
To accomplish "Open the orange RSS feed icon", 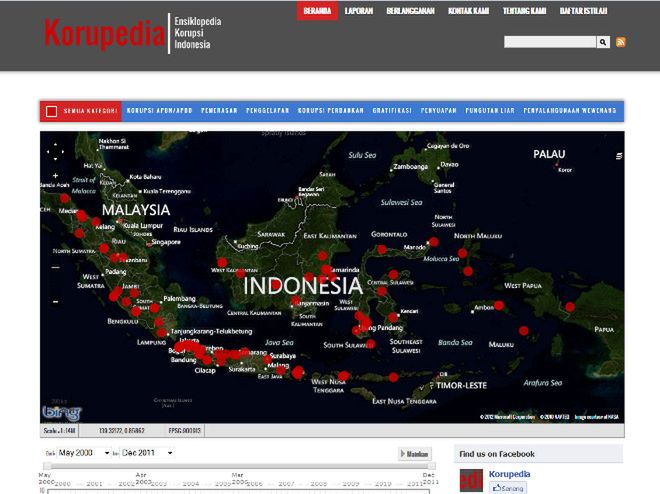I will [621, 42].
